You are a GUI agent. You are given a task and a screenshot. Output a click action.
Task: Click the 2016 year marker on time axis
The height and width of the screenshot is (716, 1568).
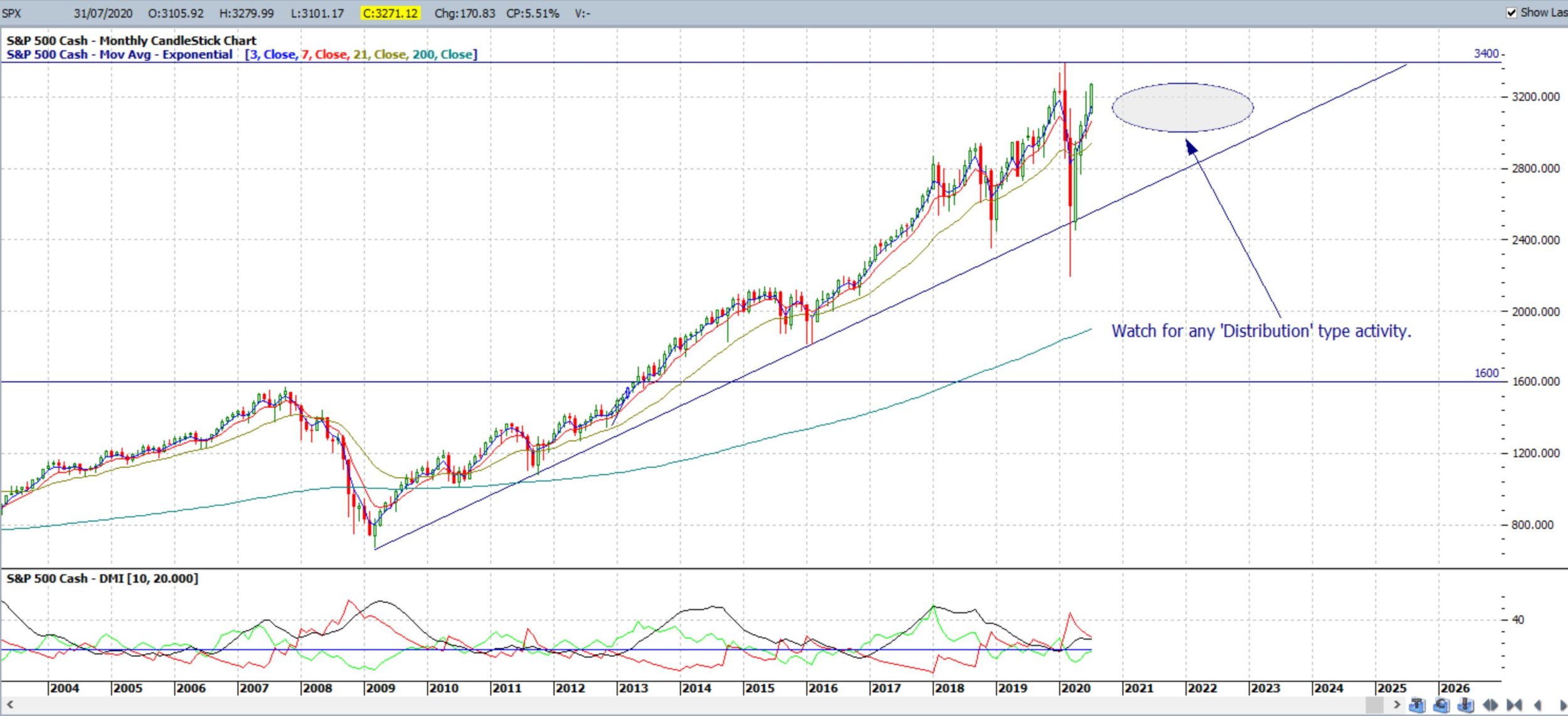coord(823,688)
